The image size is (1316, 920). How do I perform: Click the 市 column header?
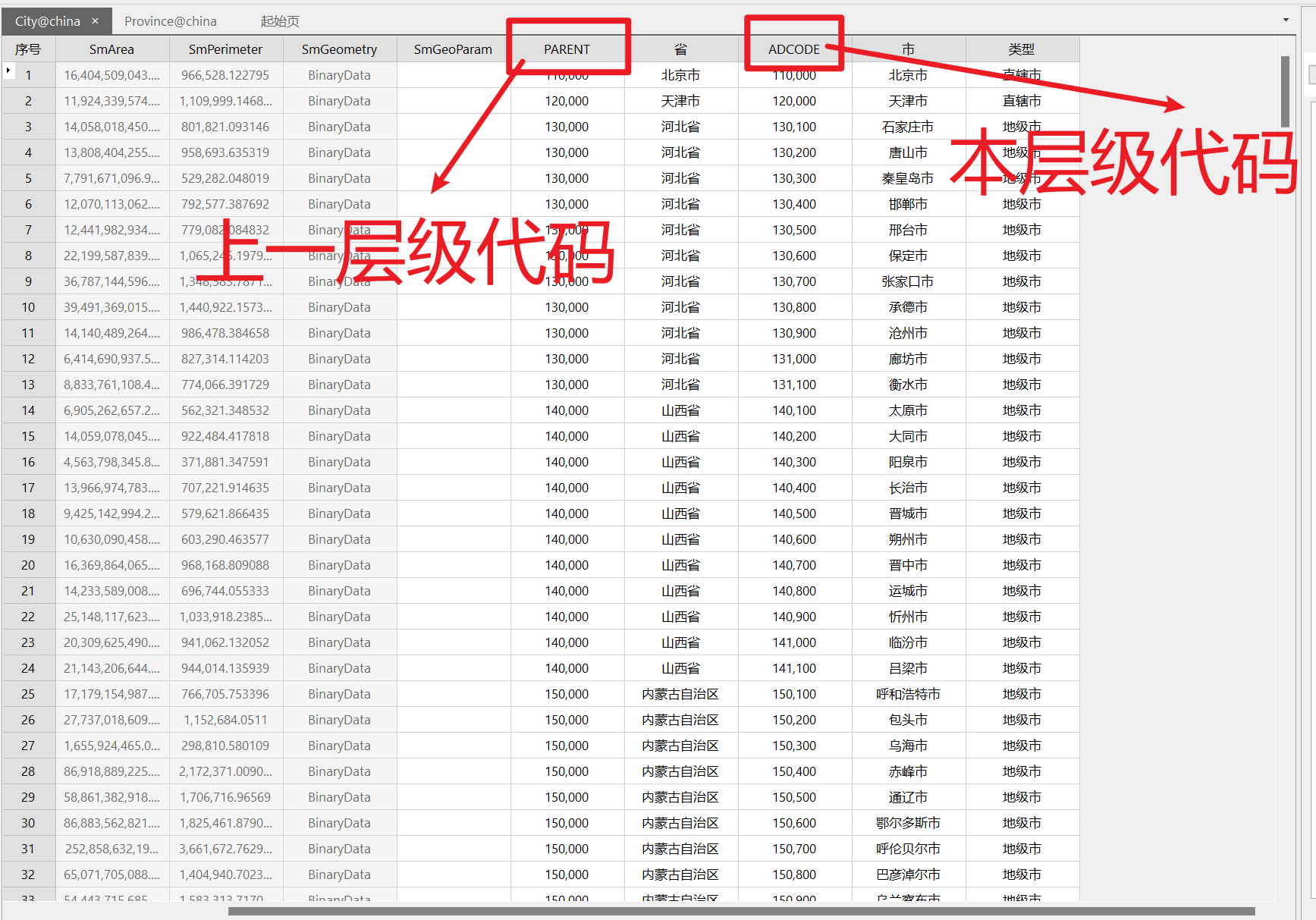pos(908,49)
